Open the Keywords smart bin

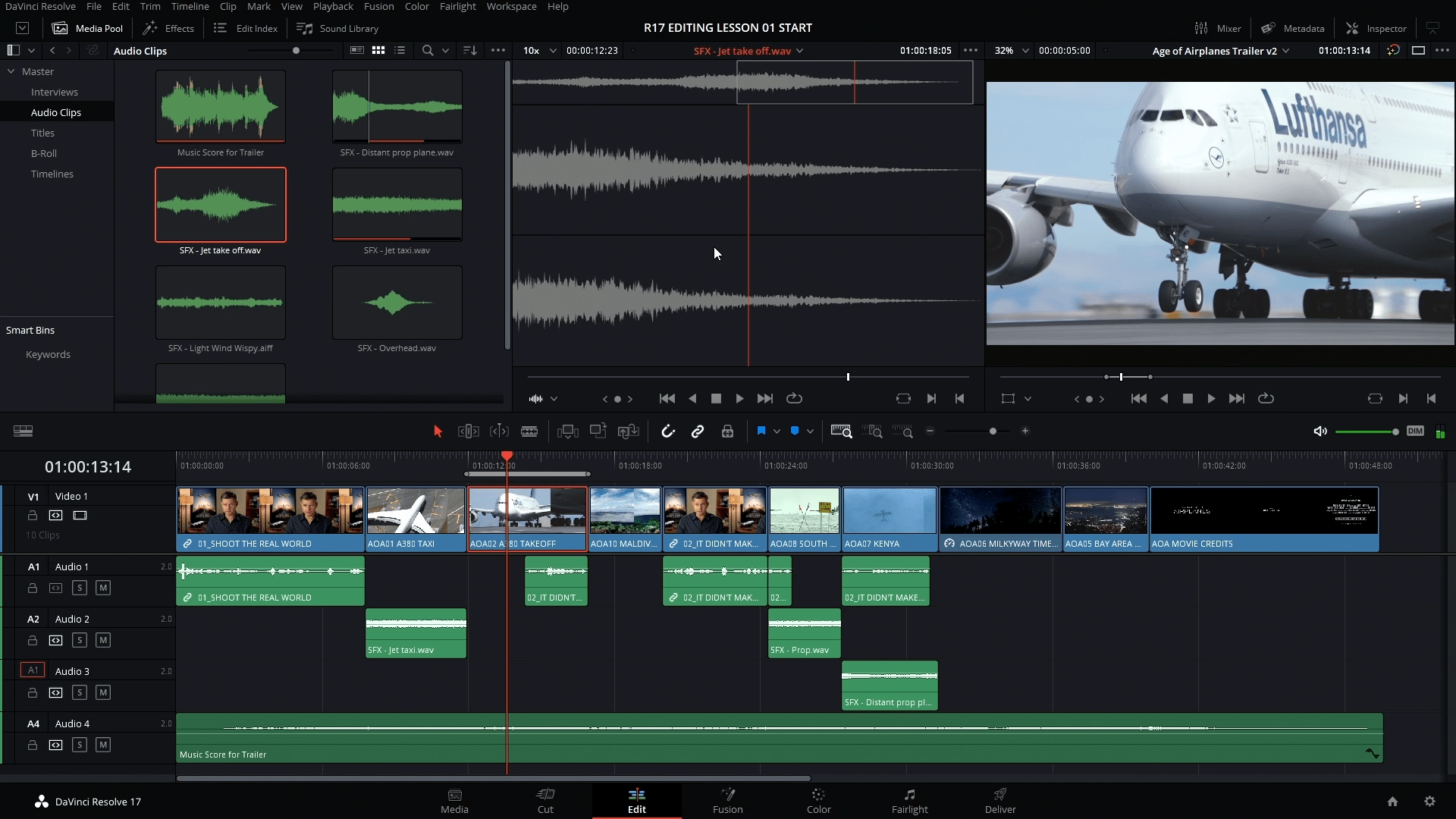pyautogui.click(x=47, y=354)
